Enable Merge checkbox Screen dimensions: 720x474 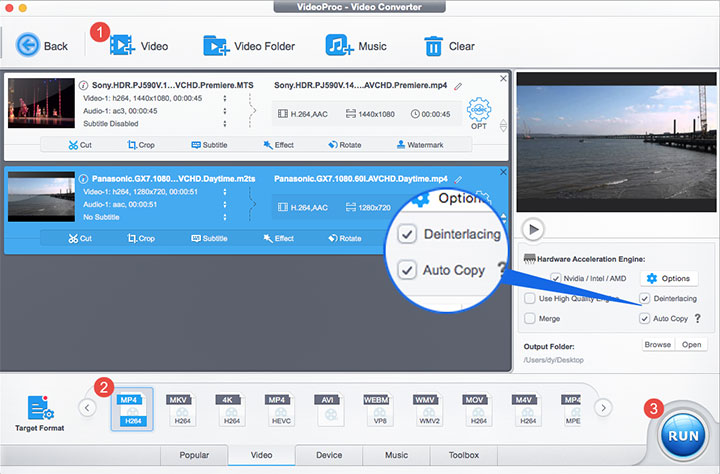[529, 318]
